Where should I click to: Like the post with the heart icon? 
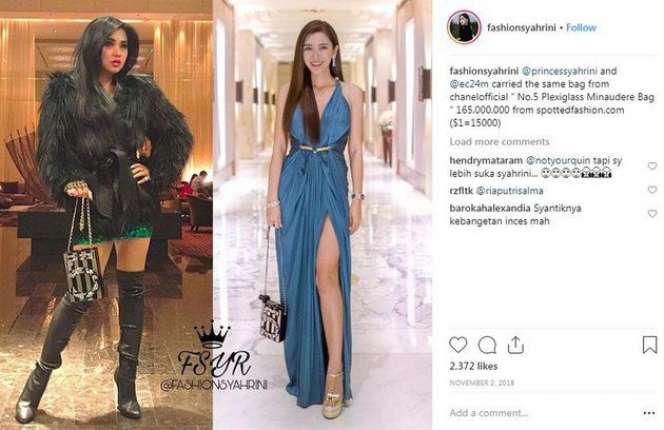pyautogui.click(x=458, y=345)
